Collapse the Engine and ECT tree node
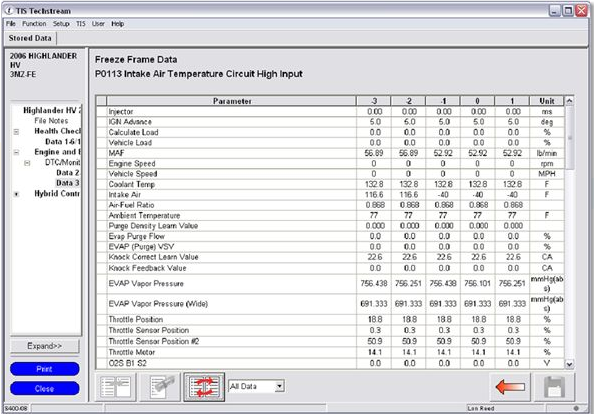594x414 pixels. (16, 152)
